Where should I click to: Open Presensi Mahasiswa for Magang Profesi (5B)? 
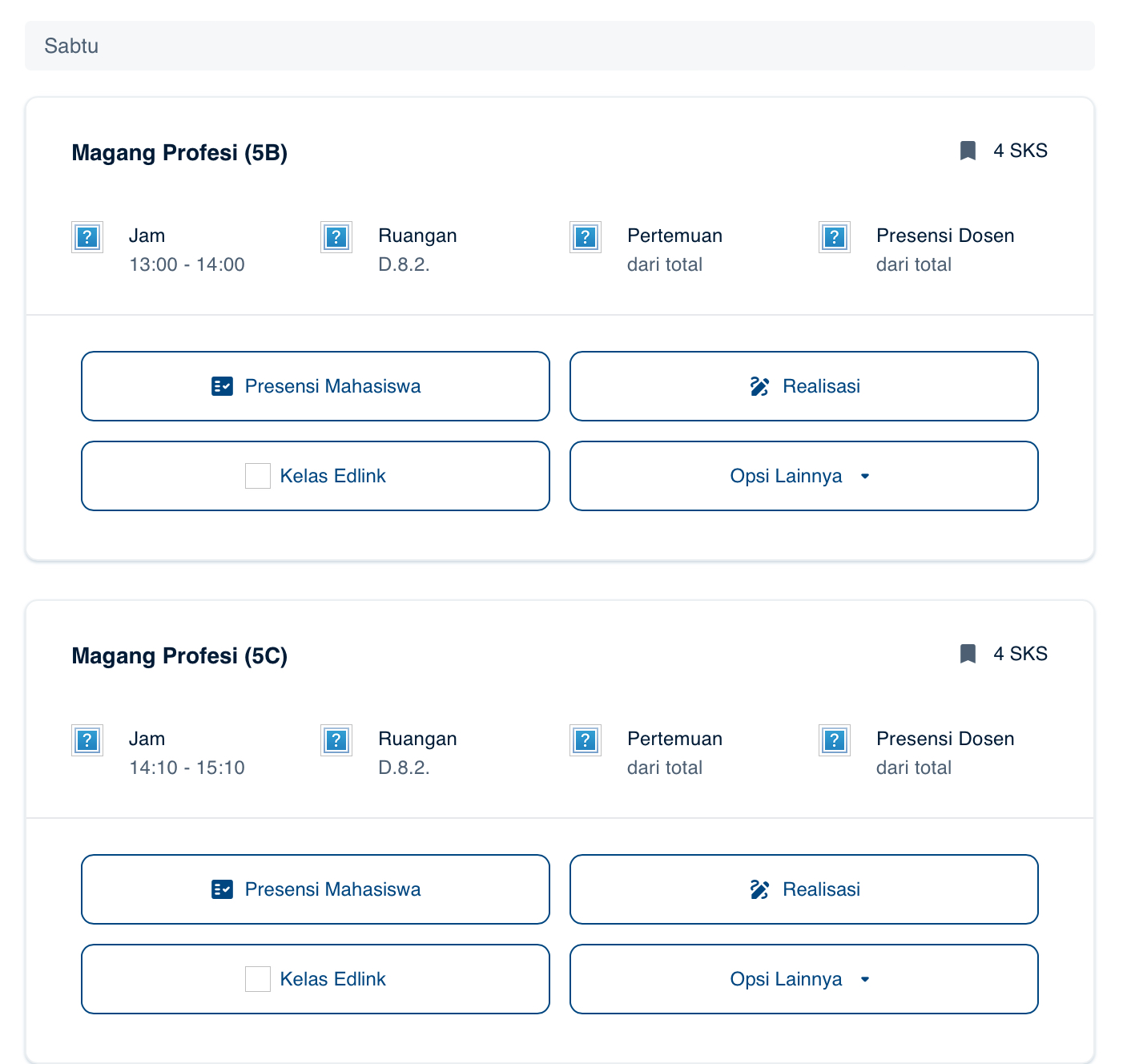click(x=316, y=386)
